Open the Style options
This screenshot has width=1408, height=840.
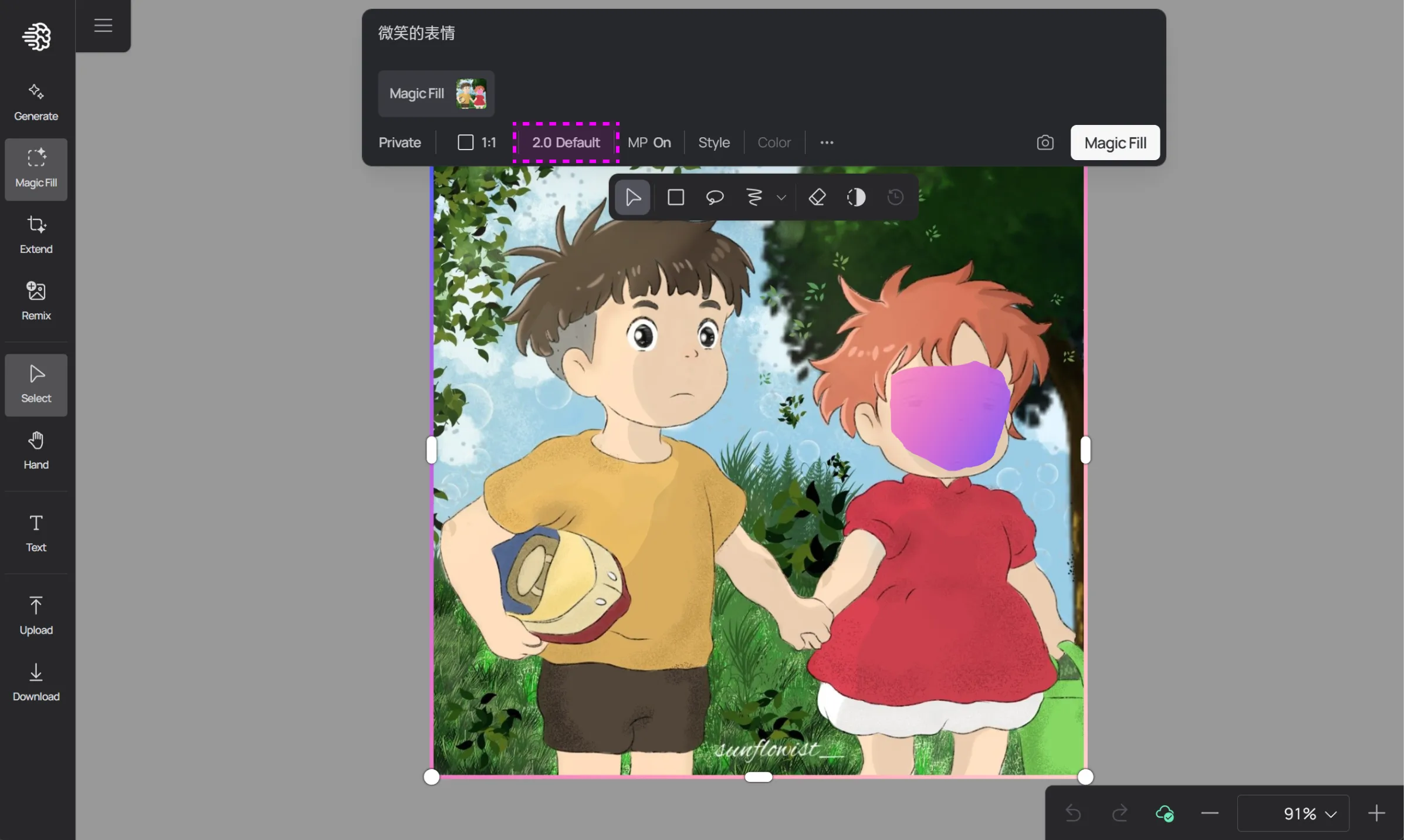coord(714,143)
